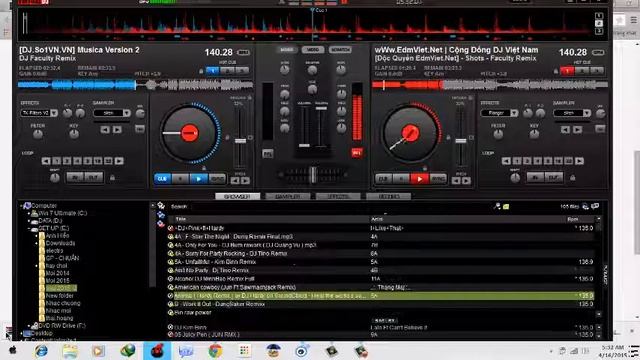The image size is (640, 360).
Task: Open left deck sampler dropdown arrow
Action: [x=127, y=113]
